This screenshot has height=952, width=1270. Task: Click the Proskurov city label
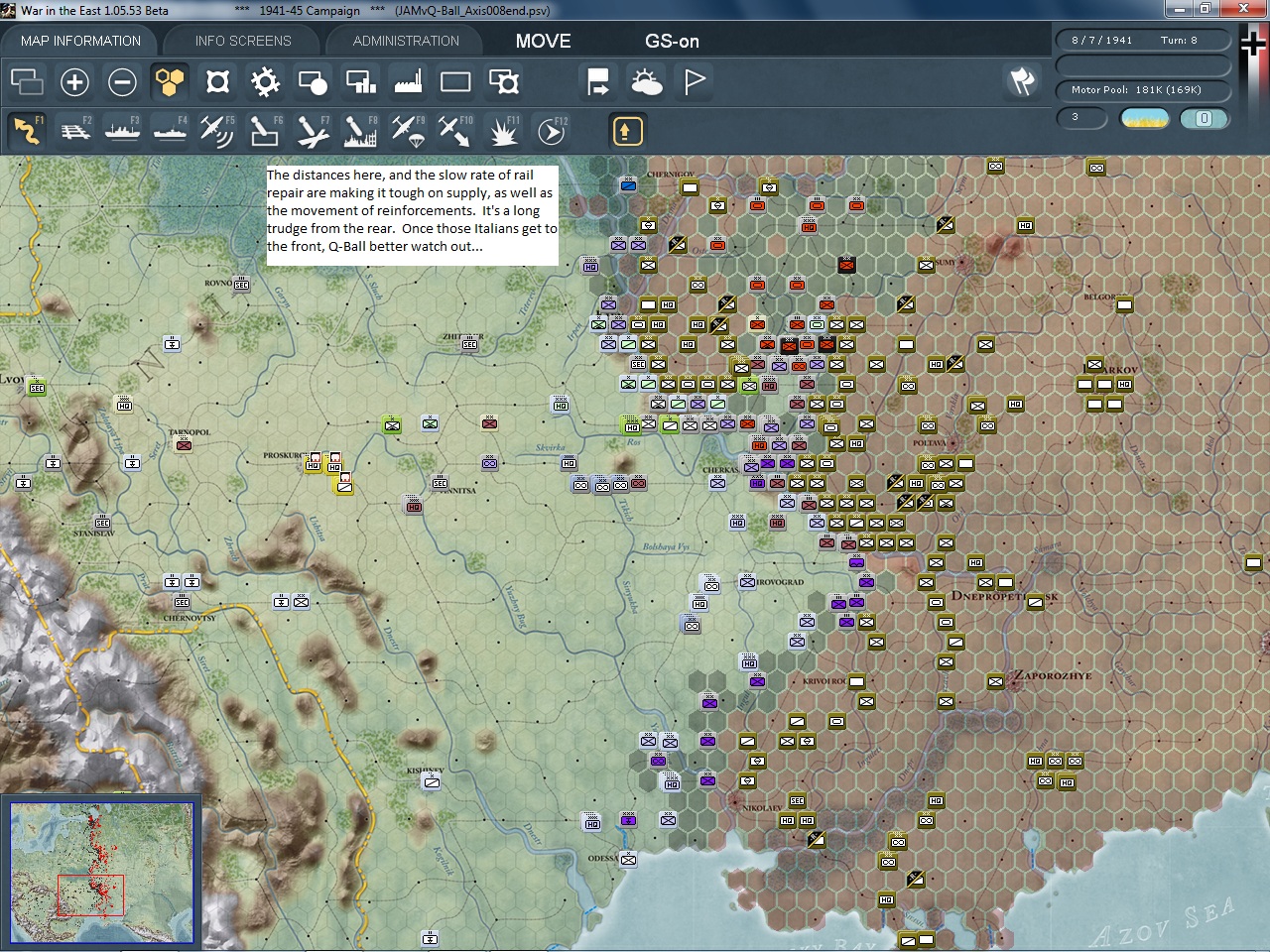[x=285, y=455]
